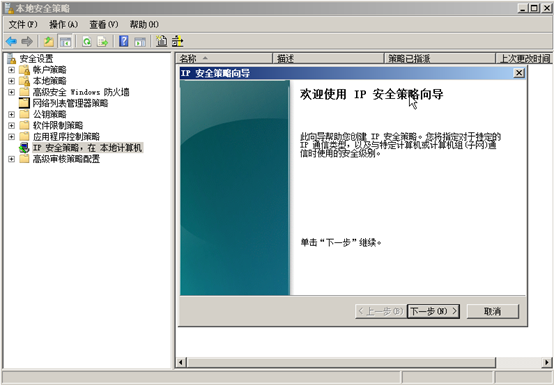Expand 高级安全 Windows 防火墙 node
The width and height of the screenshot is (554, 385).
(x=11, y=92)
